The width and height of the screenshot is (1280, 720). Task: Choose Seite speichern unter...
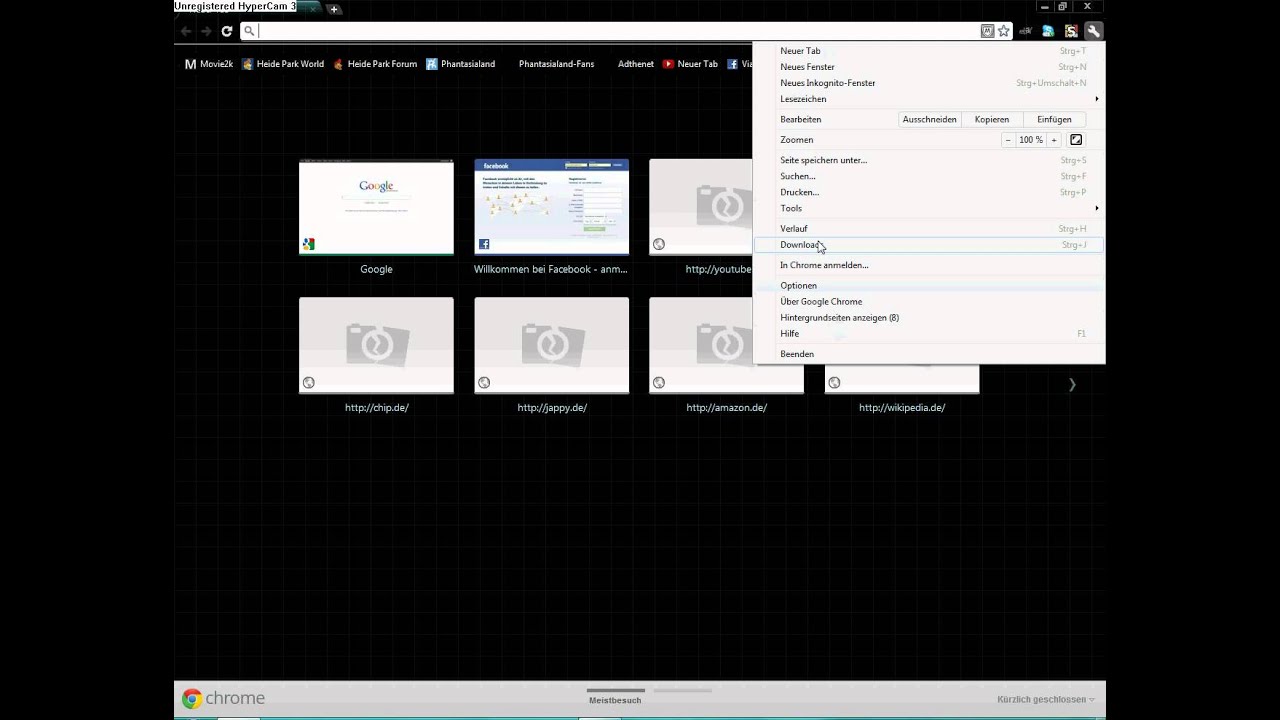pyautogui.click(x=928, y=160)
